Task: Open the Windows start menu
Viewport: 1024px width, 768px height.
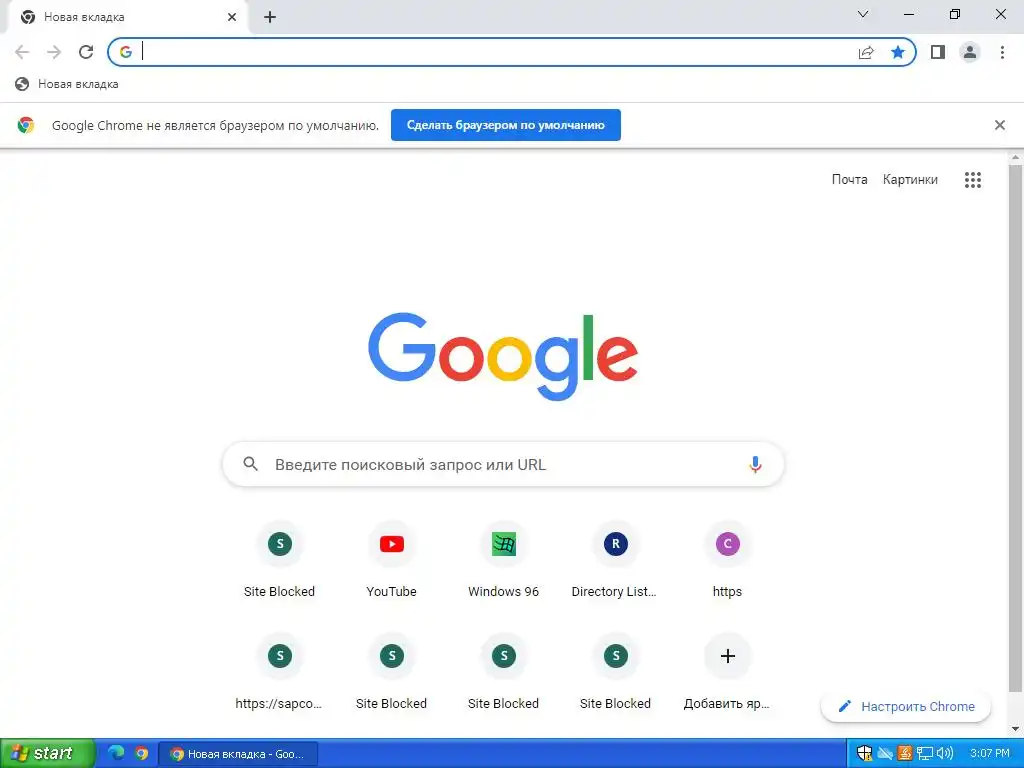Action: 47,753
